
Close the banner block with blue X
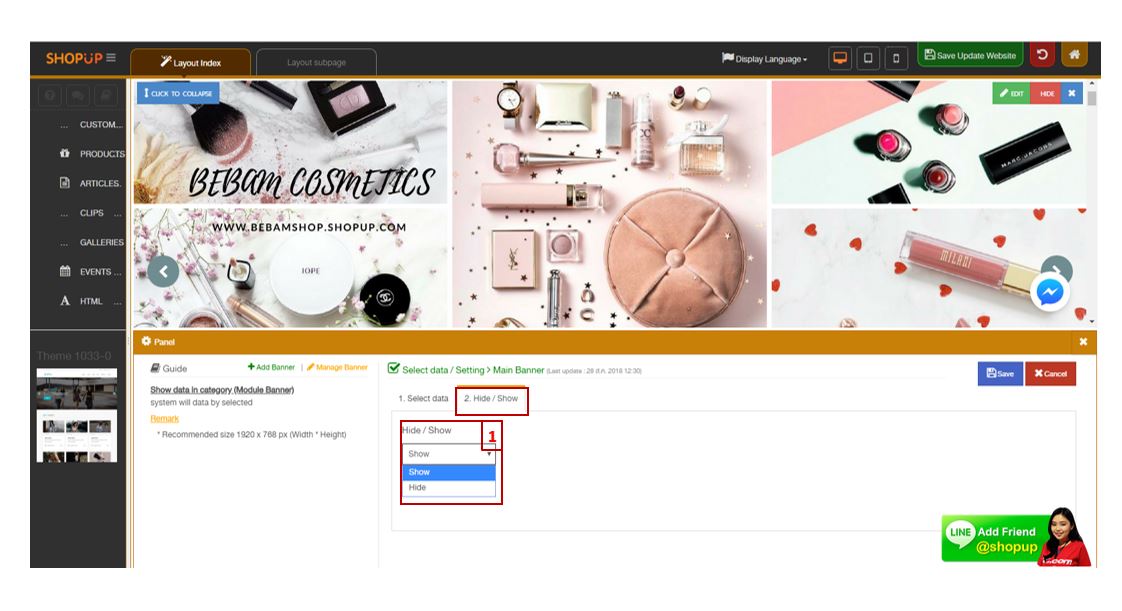[1071, 93]
